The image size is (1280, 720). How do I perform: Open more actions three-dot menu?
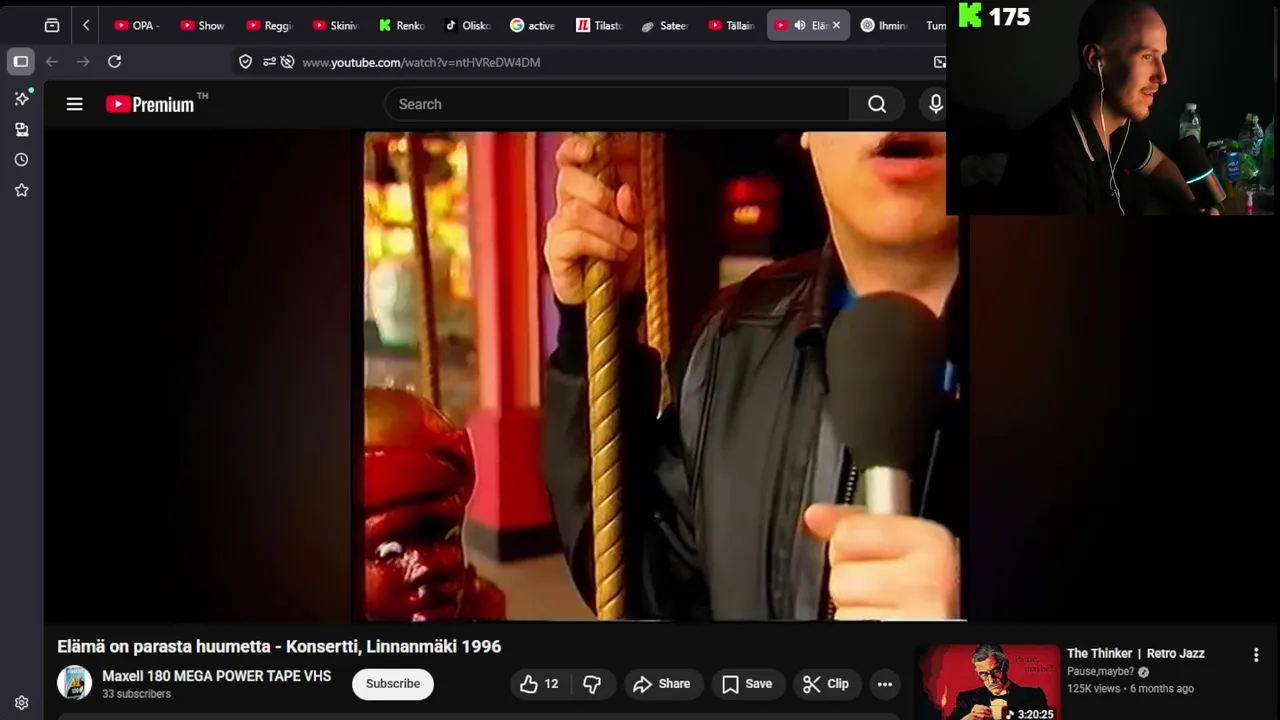point(885,684)
